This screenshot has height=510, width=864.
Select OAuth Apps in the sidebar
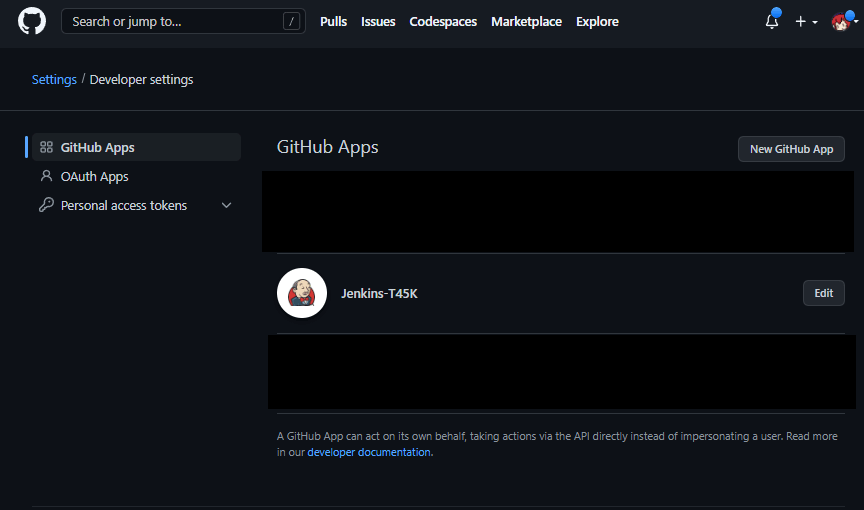(136, 176)
